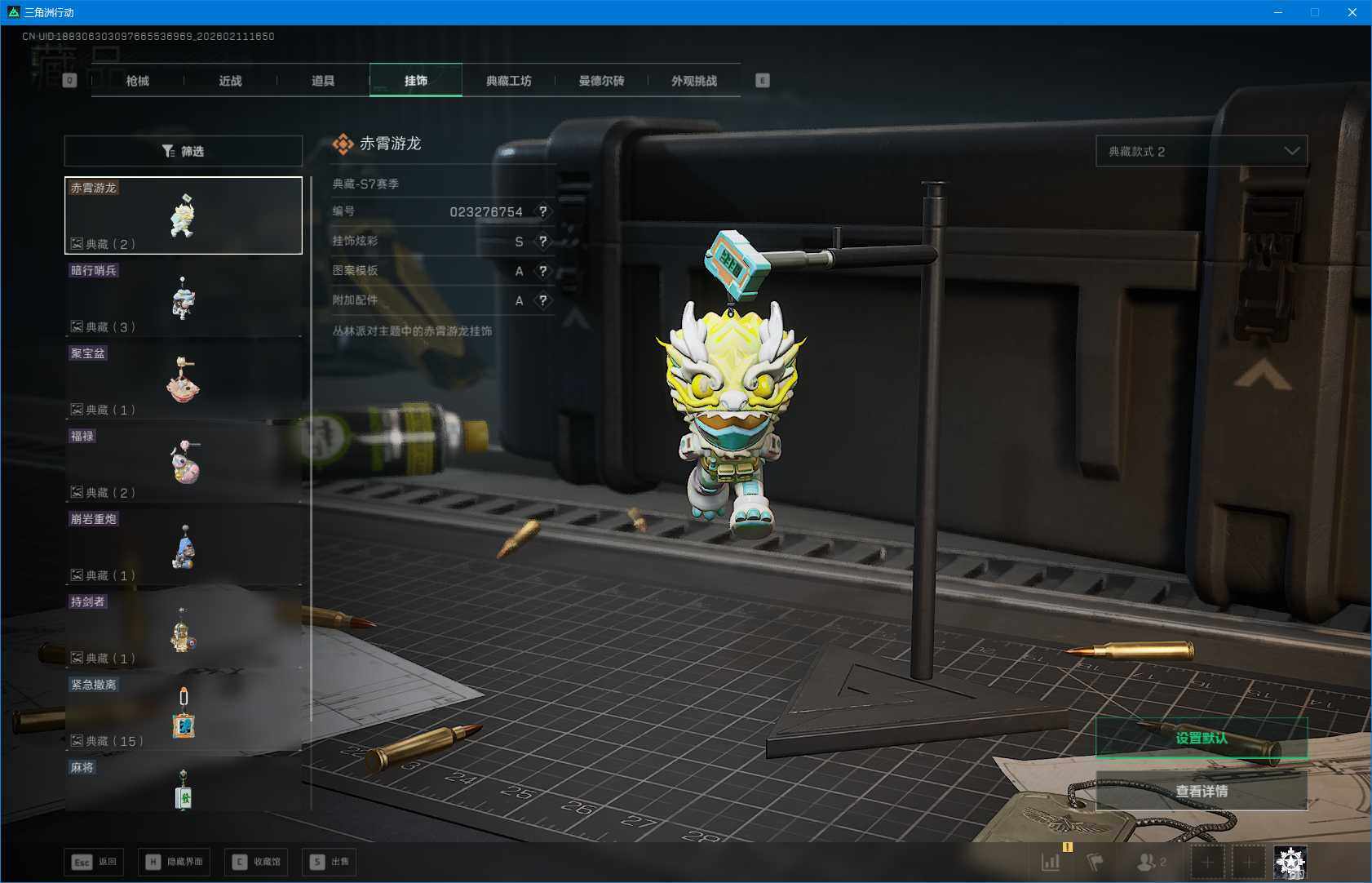
Task: Click the help icon beside 编号 serial number
Action: coord(543,212)
